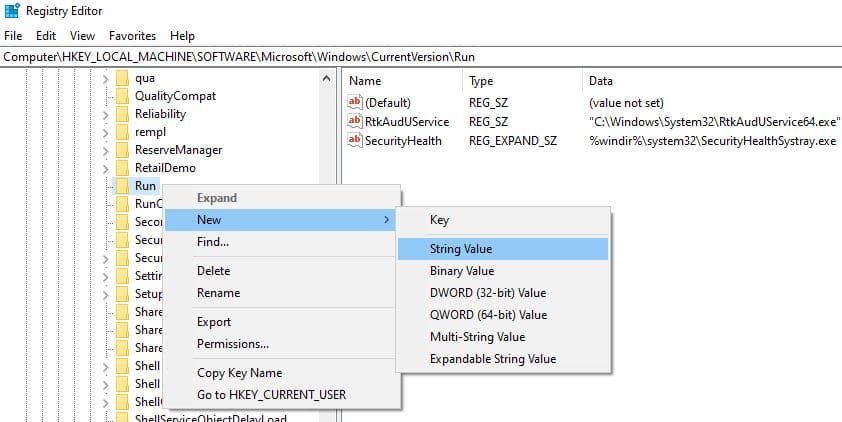Choose Copy Key Name
This screenshot has width=842, height=422.
point(239,373)
